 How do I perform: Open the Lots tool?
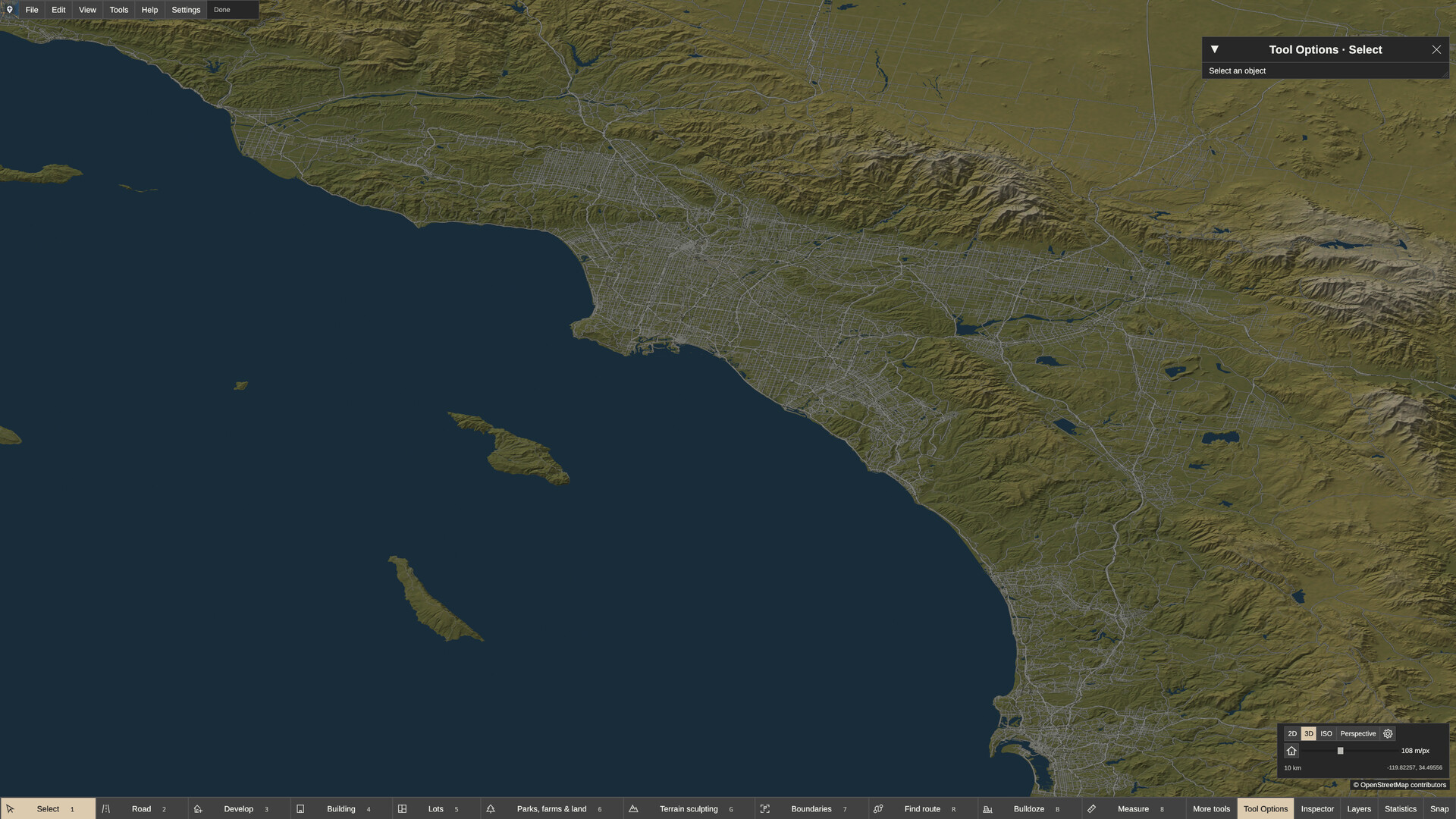coord(436,808)
